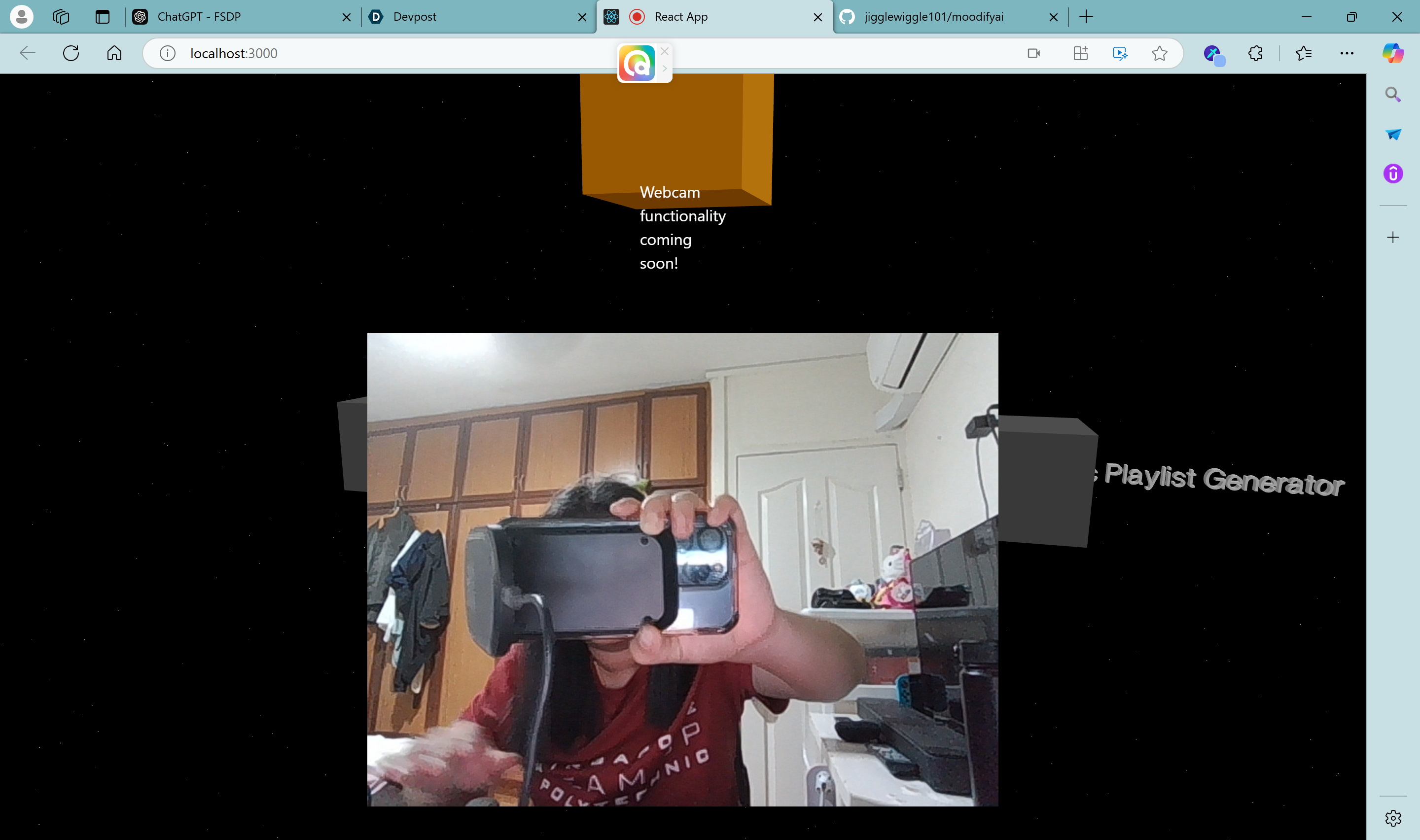Viewport: 1420px width, 840px height.
Task: Open the workspaces button in title bar
Action: (61, 17)
